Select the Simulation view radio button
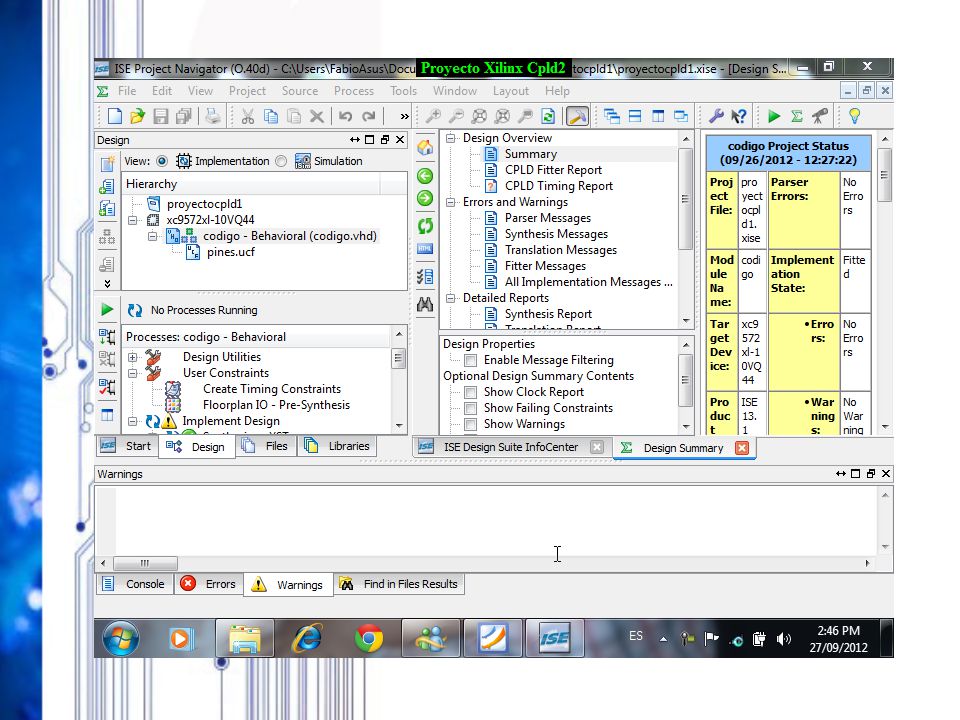This screenshot has height=720, width=960. pos(281,161)
